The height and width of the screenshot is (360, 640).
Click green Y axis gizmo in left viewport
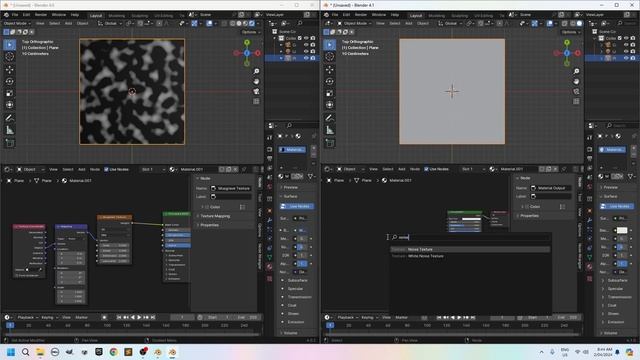coord(247,42)
